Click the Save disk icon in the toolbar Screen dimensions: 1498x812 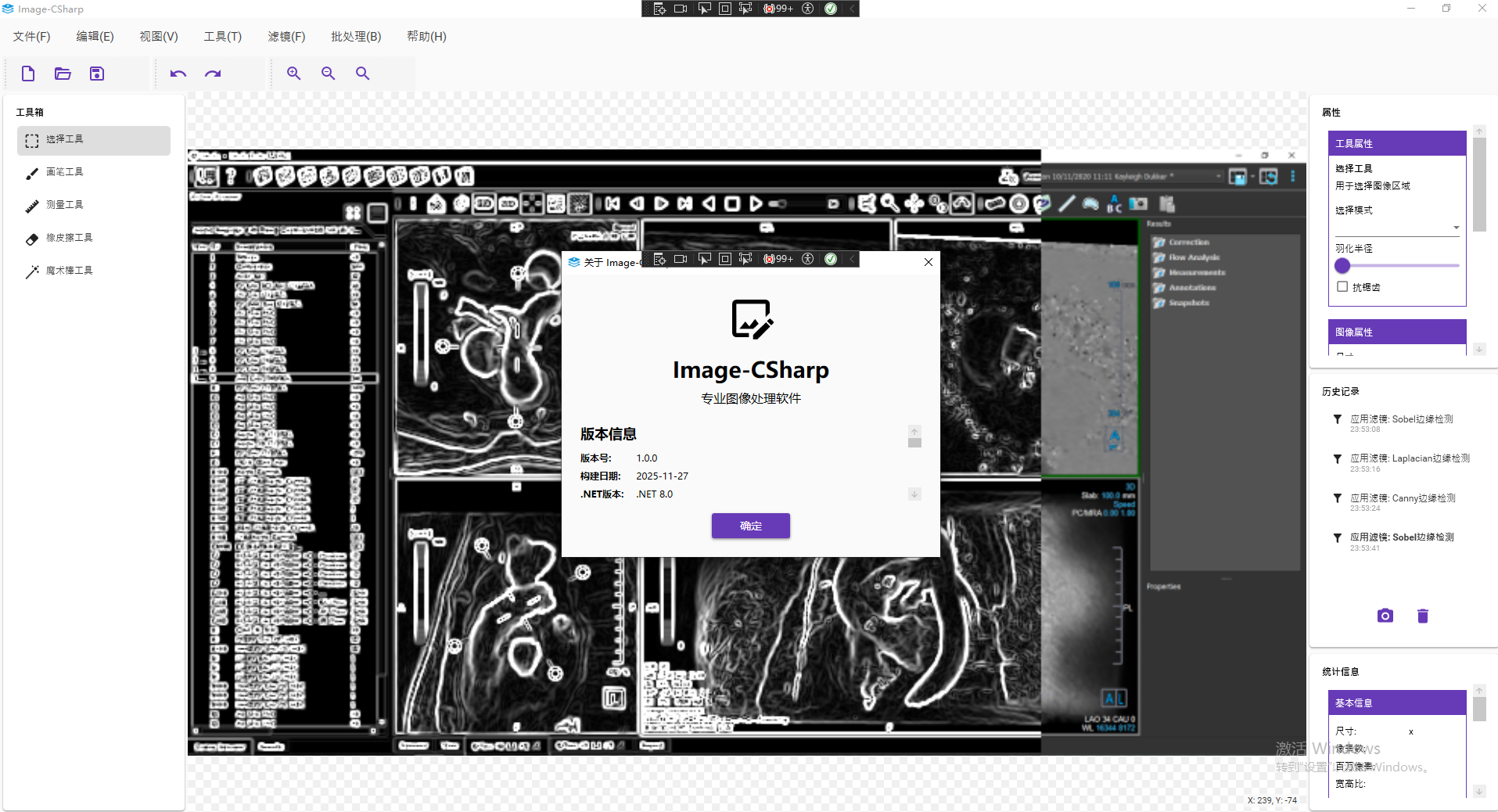coord(97,74)
